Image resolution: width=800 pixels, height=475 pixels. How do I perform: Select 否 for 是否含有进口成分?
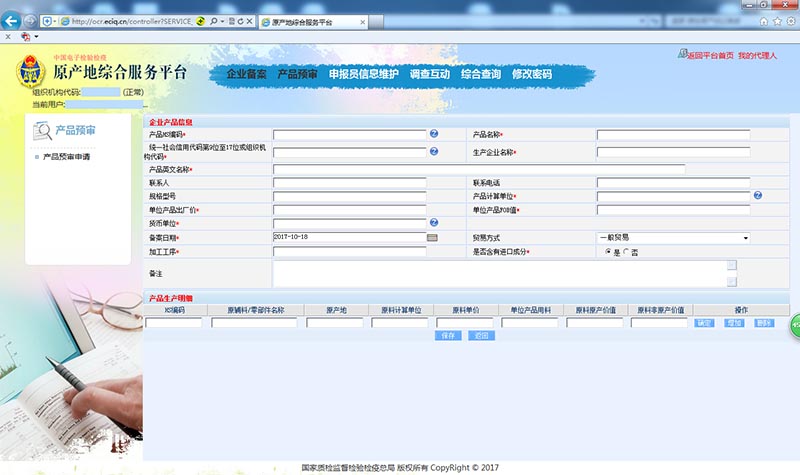click(626, 252)
